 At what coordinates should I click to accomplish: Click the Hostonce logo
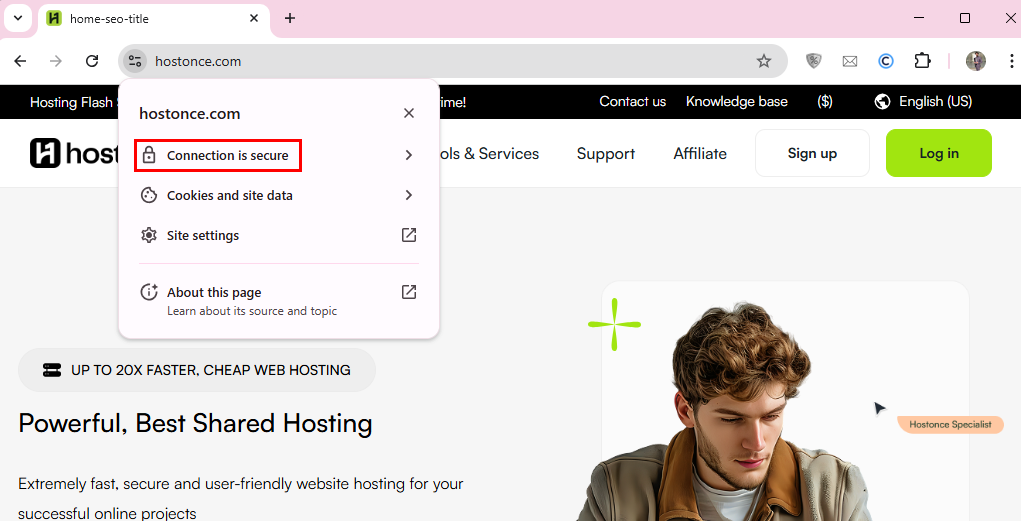(x=74, y=153)
